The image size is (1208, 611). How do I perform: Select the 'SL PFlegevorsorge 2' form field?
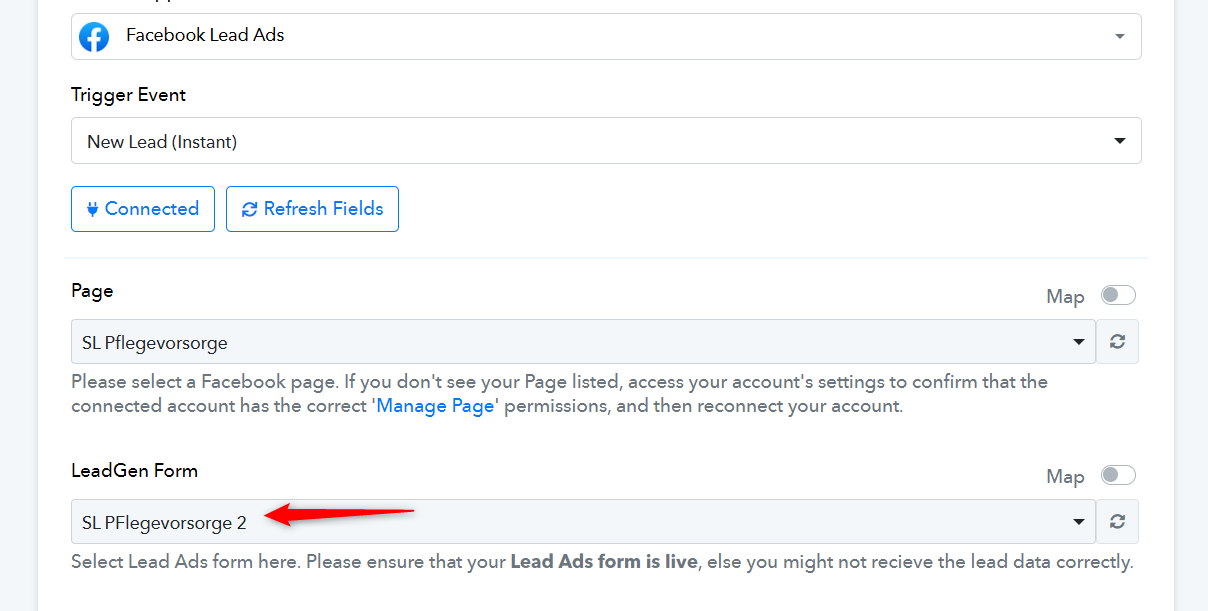[x=584, y=521]
